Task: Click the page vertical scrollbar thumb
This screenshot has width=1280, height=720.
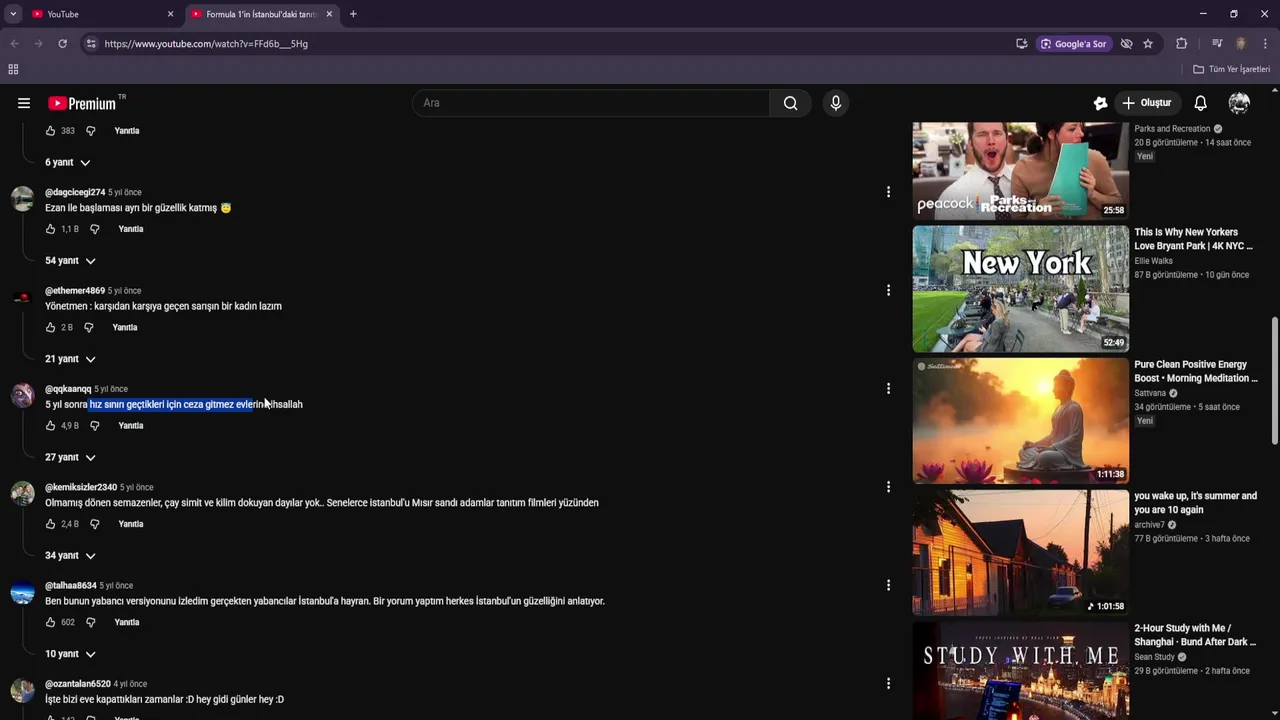Action: (x=1274, y=380)
